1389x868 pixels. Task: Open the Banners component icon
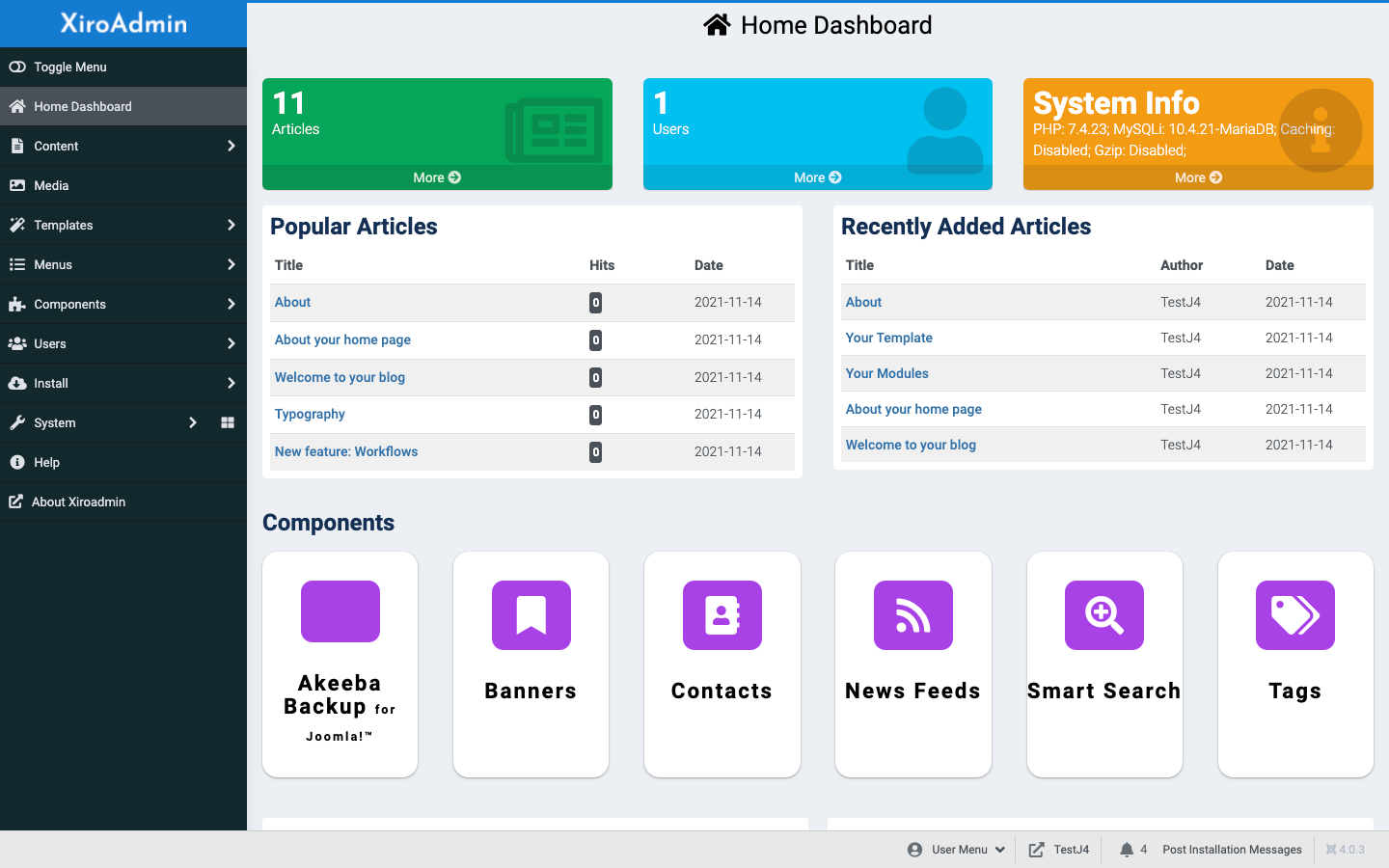click(x=531, y=615)
